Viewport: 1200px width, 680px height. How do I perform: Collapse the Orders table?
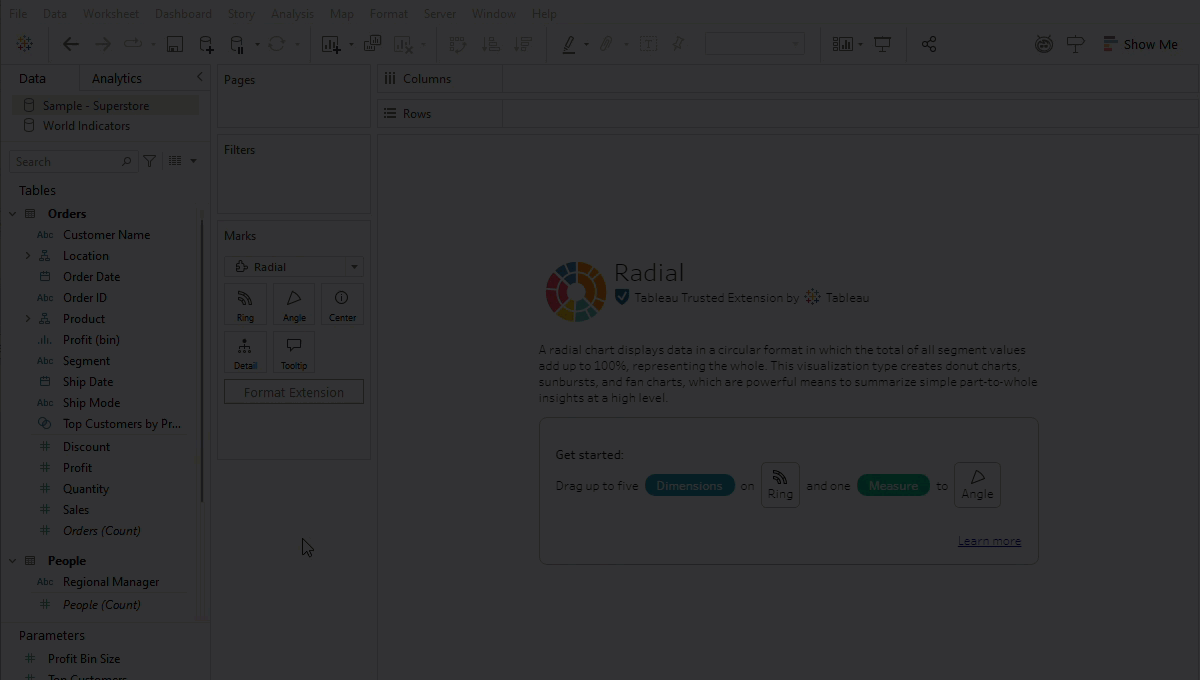click(x=13, y=214)
